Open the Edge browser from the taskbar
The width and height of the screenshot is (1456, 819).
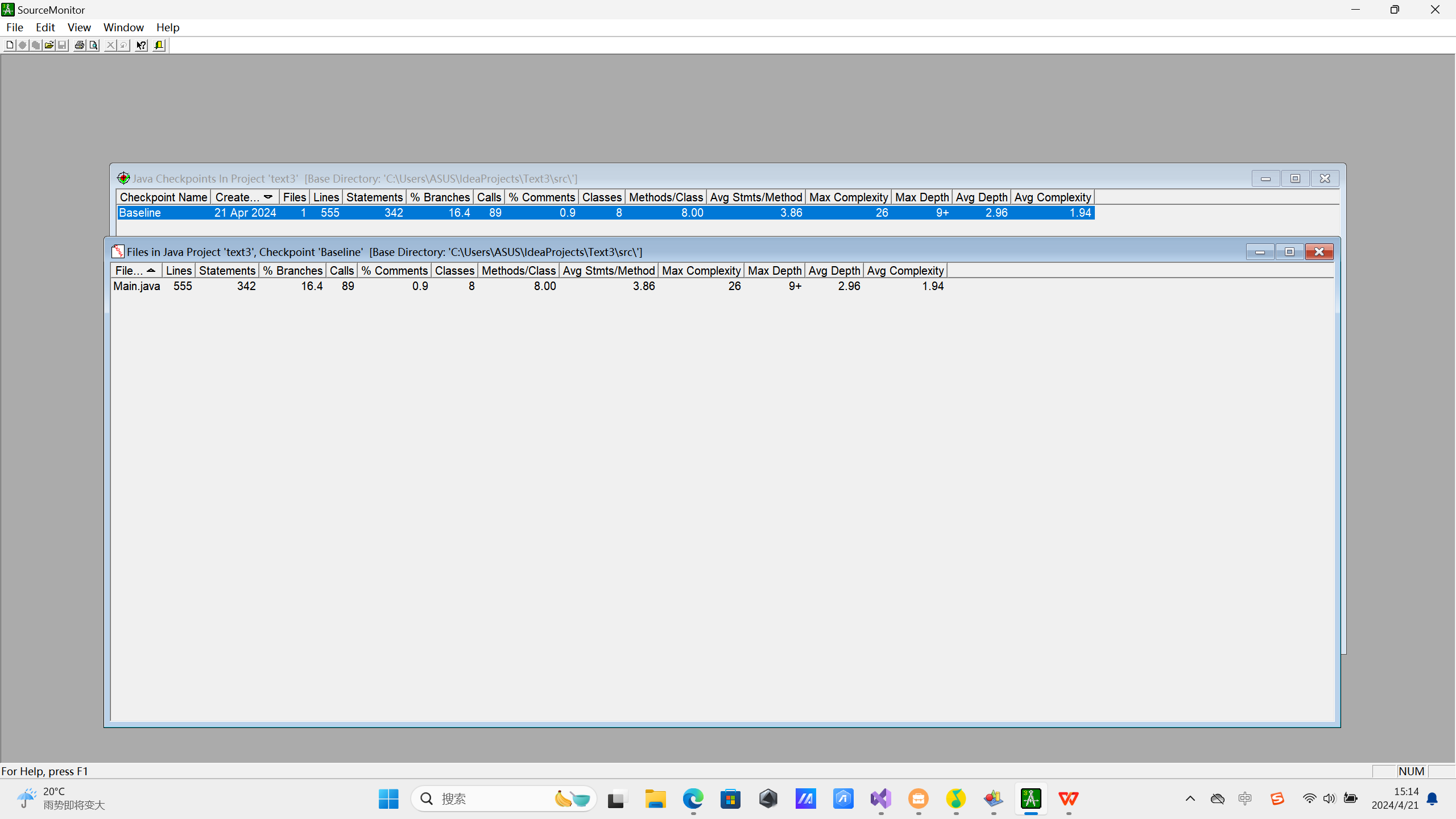click(x=693, y=799)
